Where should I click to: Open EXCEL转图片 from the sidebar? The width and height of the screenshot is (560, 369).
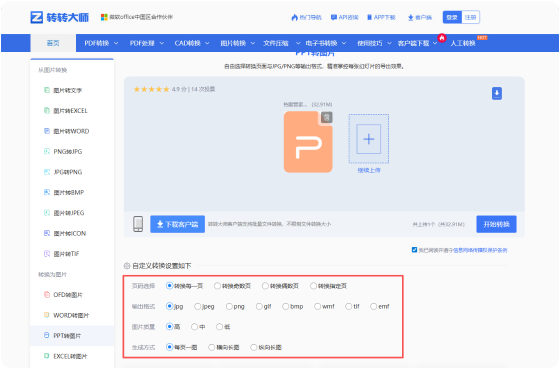pos(70,356)
